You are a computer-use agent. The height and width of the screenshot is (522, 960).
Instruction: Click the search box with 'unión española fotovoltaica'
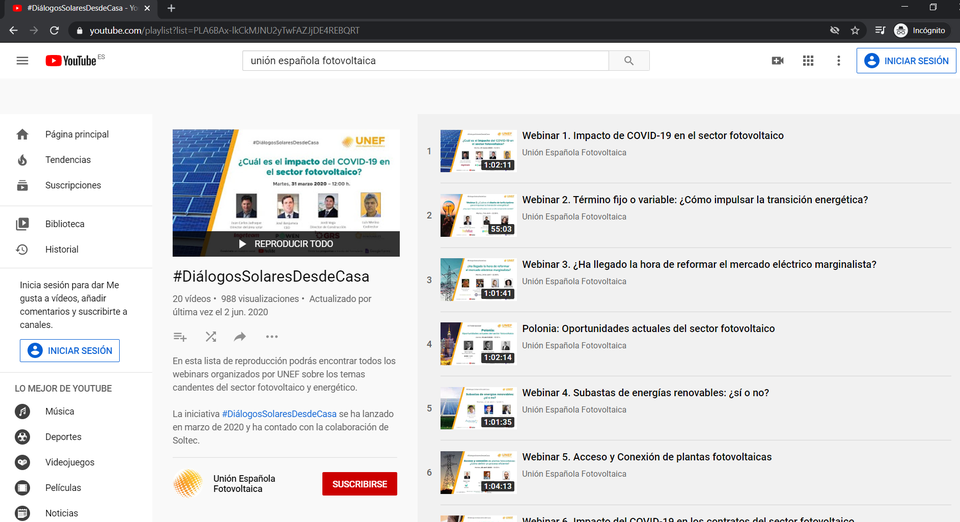pyautogui.click(x=425, y=61)
